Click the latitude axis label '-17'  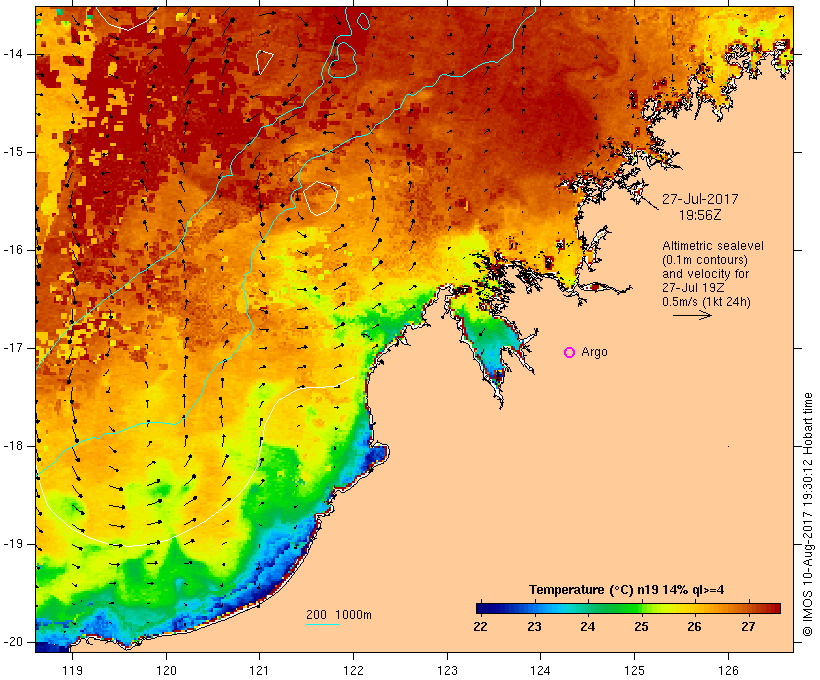click(13, 348)
